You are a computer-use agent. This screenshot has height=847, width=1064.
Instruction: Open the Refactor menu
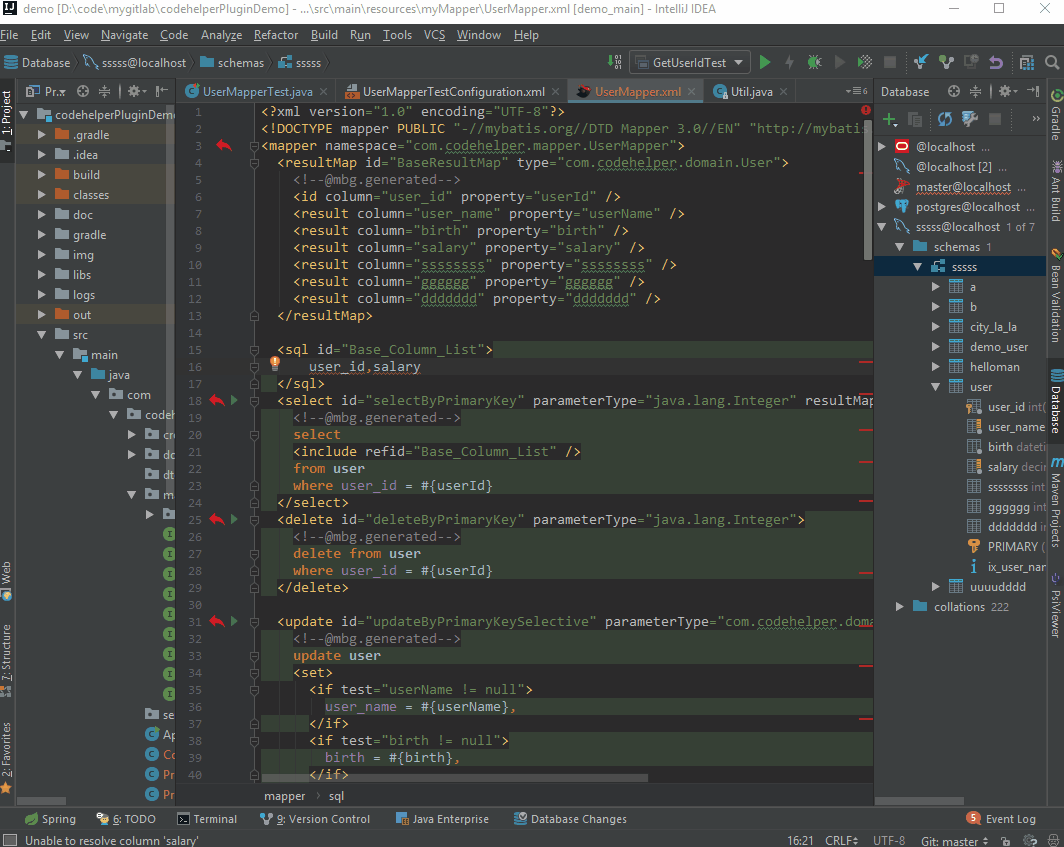click(x=276, y=35)
